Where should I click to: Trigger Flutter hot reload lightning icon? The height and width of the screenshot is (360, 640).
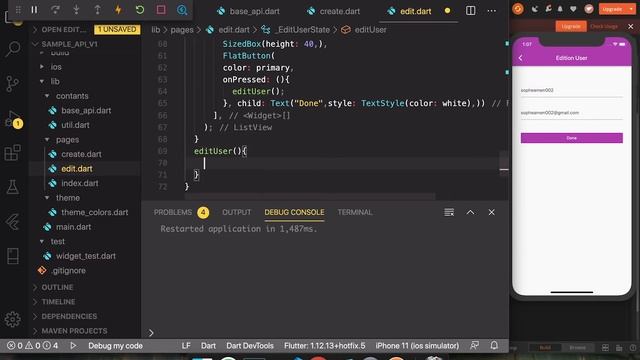(118, 10)
